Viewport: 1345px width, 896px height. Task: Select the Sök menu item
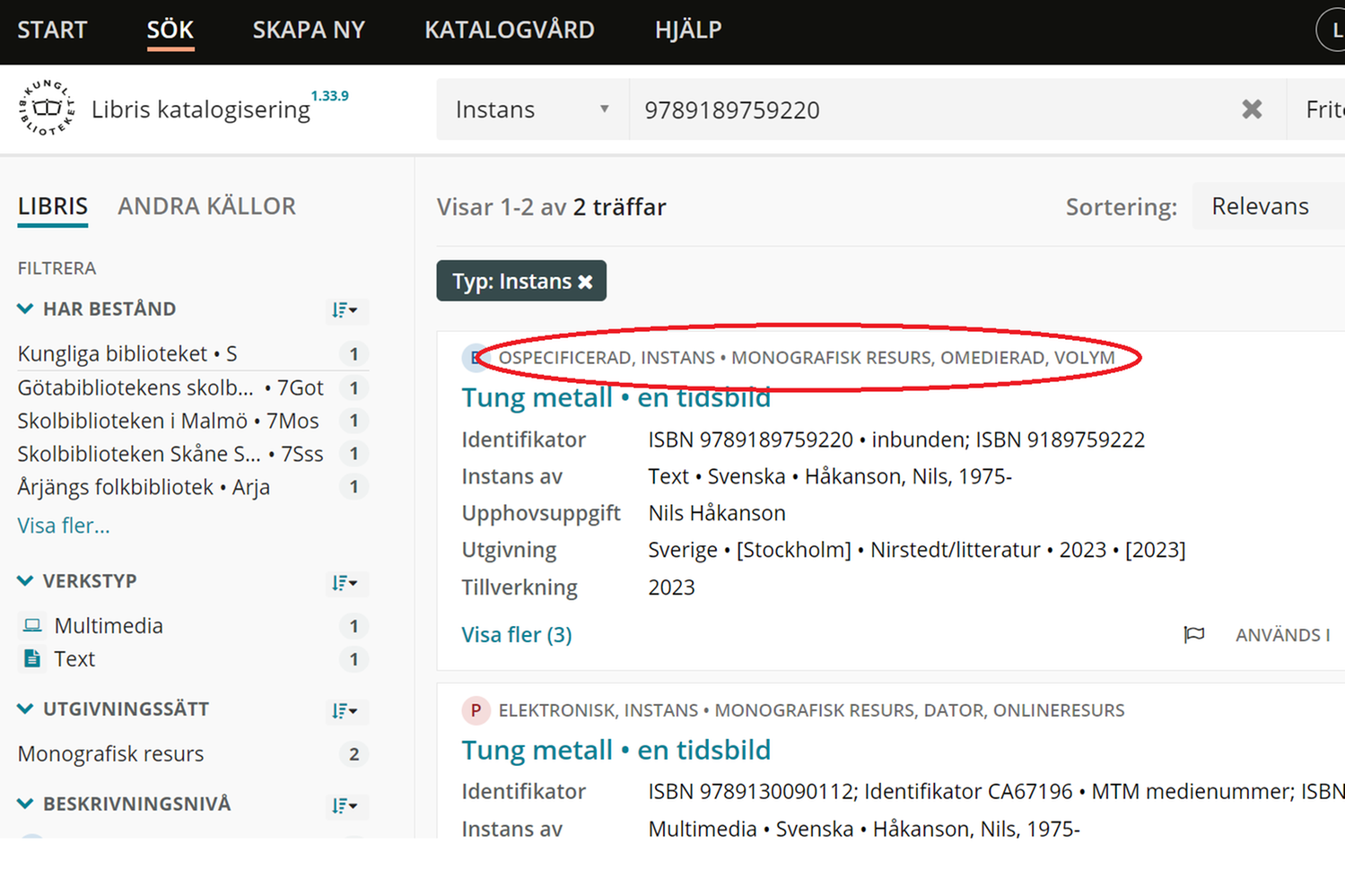[170, 30]
